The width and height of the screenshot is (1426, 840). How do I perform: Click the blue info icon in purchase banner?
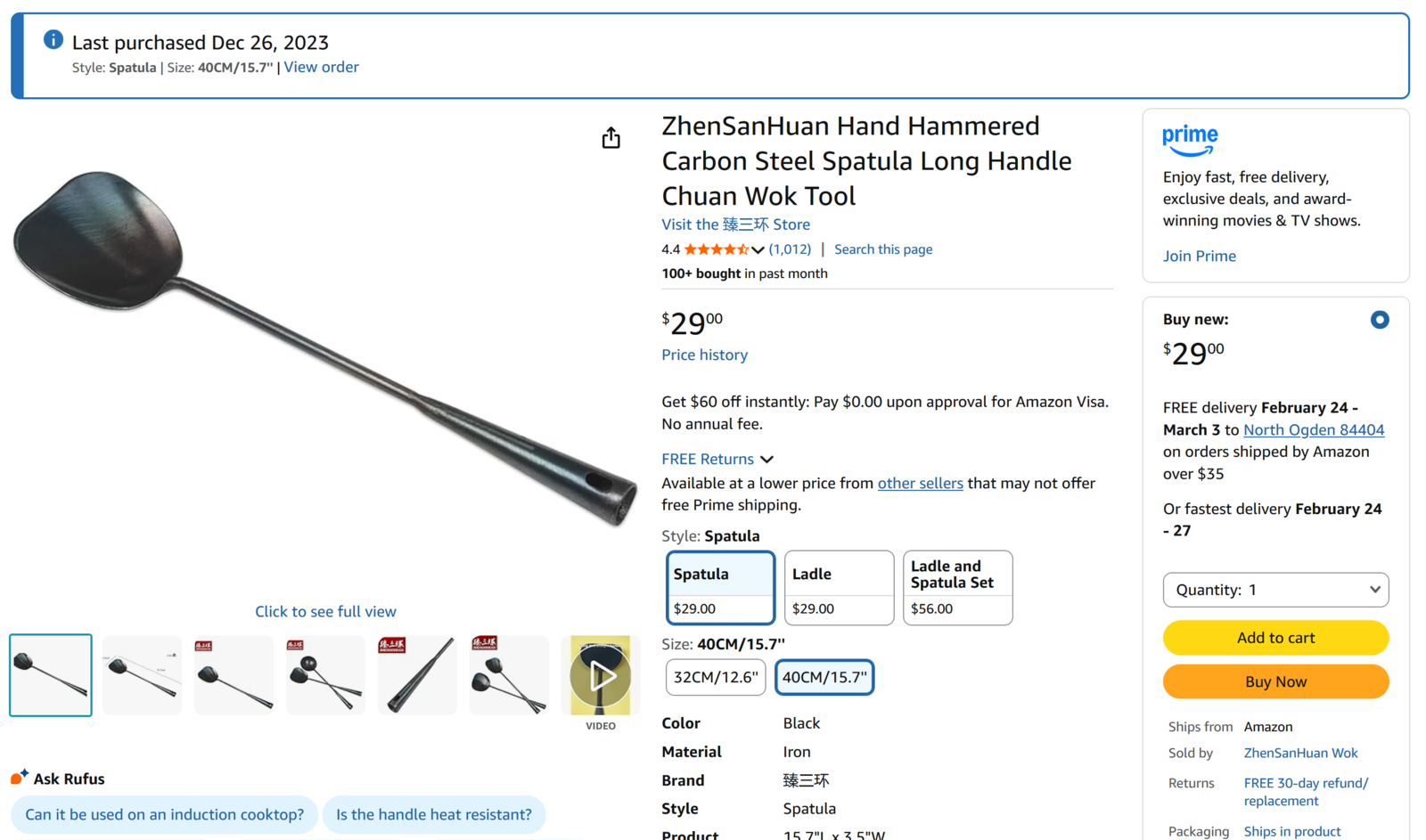(x=53, y=40)
